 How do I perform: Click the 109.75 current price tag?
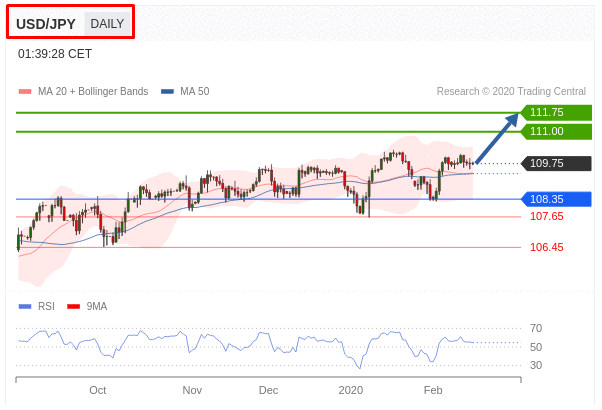click(556, 164)
